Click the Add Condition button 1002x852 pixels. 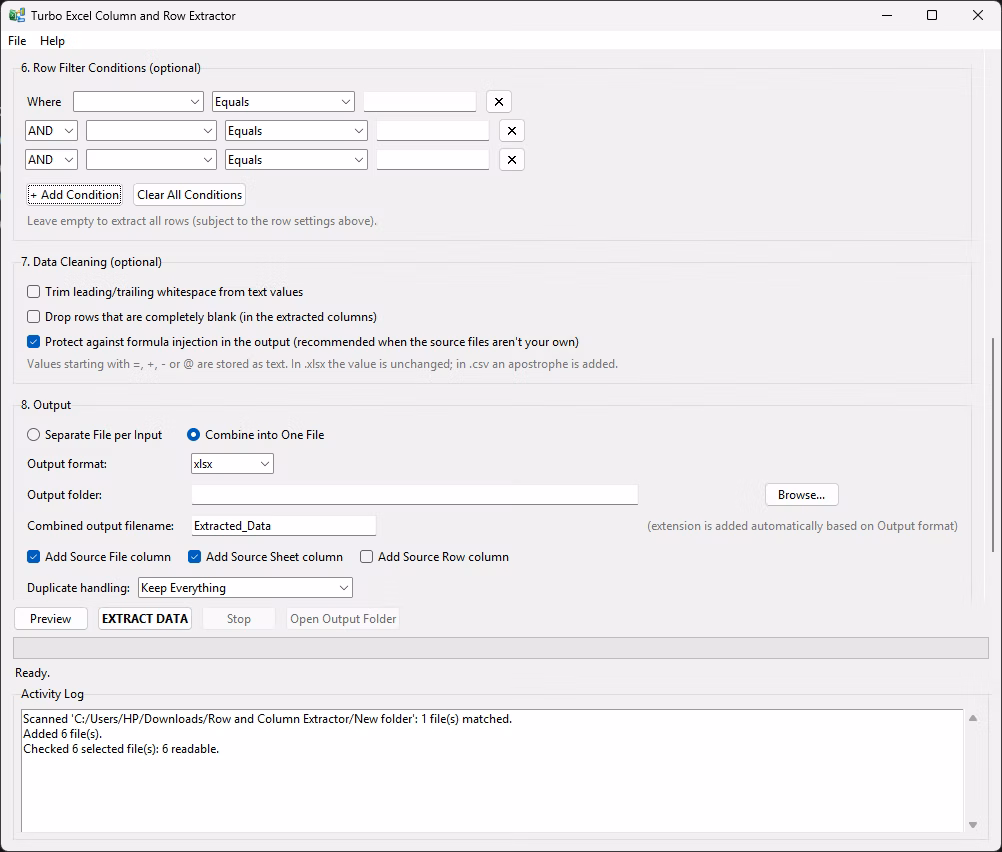coord(74,195)
